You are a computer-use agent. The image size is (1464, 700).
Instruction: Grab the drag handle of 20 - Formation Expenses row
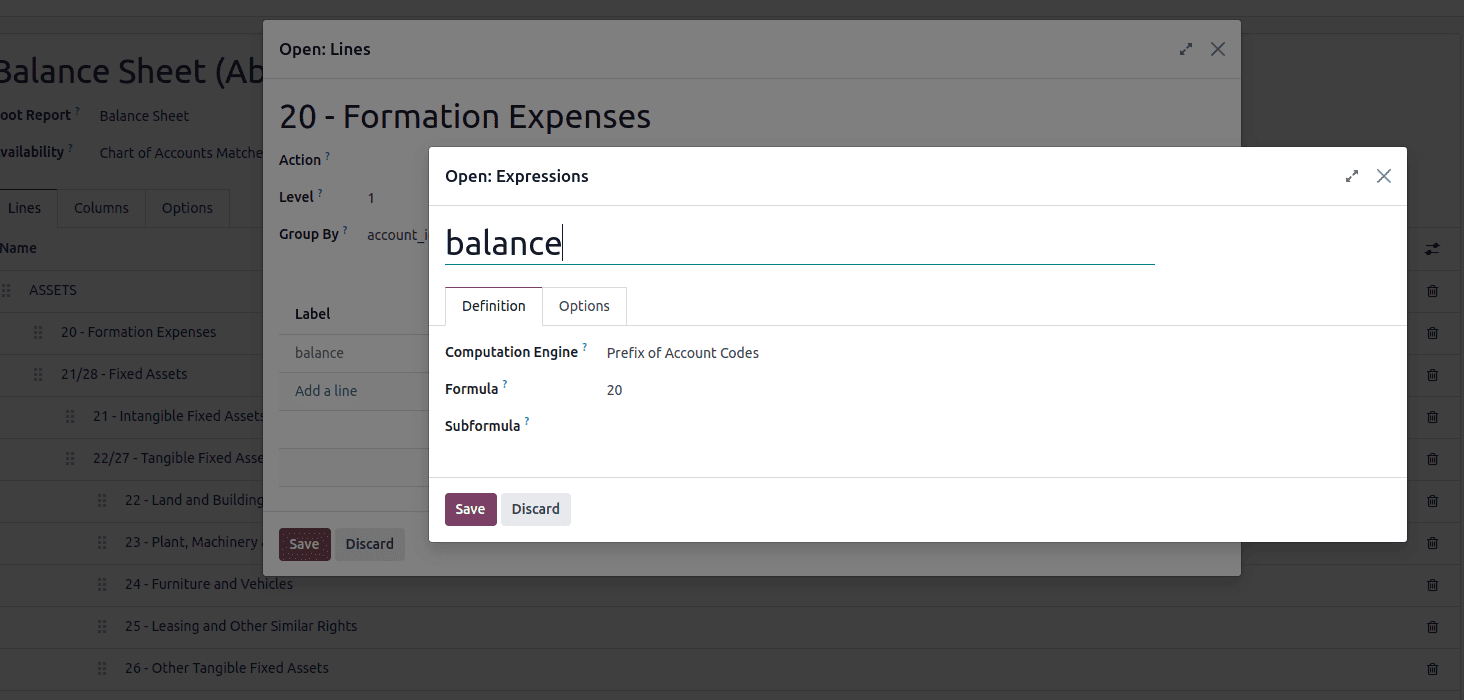coord(38,332)
